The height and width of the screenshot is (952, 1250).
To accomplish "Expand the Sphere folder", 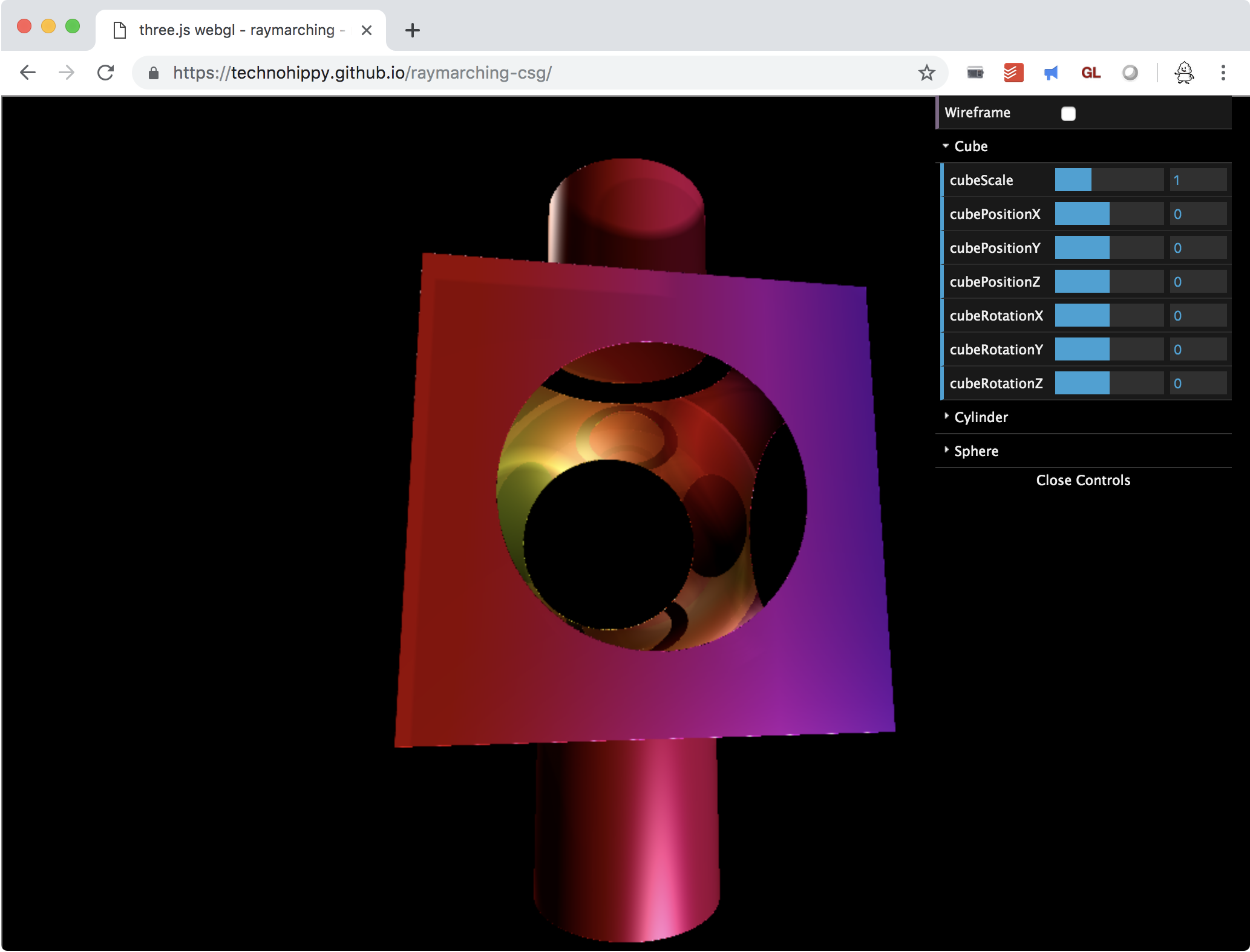I will (975, 451).
